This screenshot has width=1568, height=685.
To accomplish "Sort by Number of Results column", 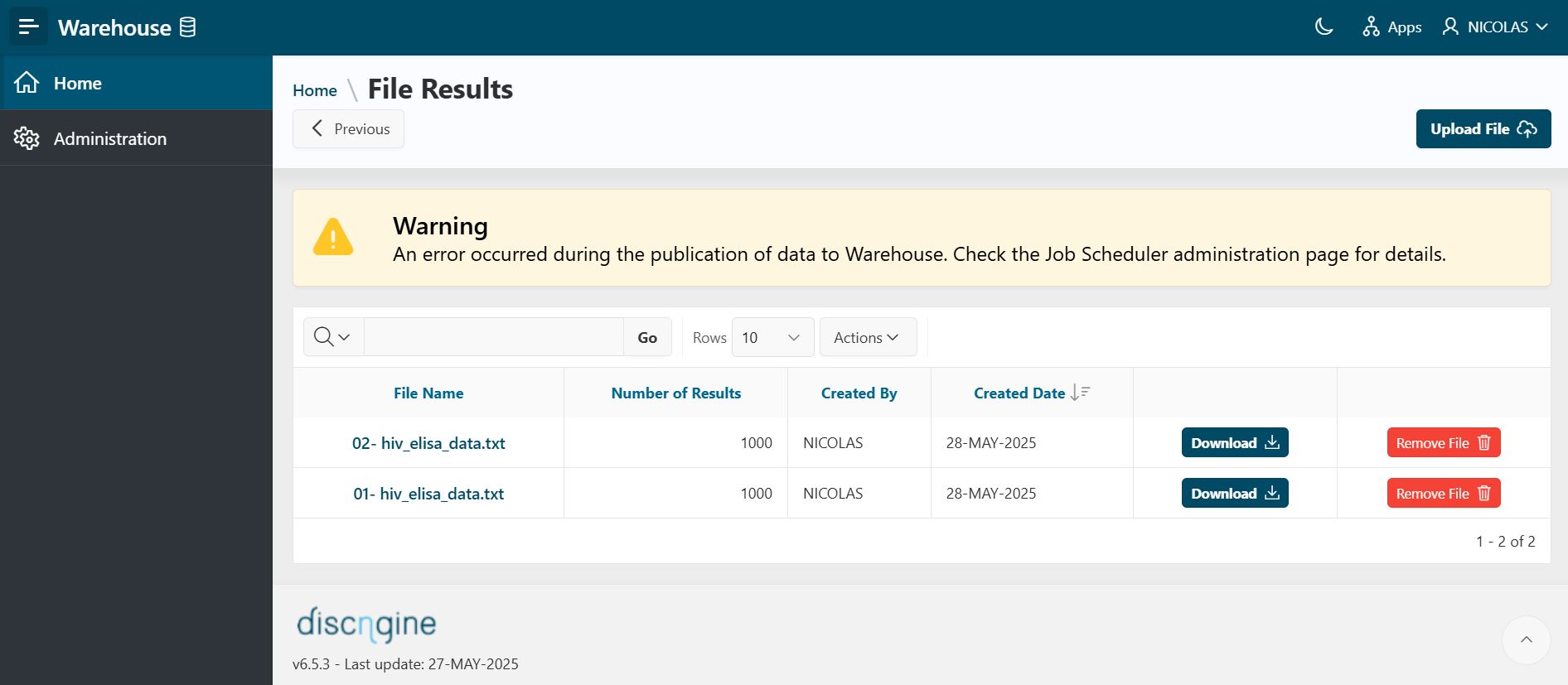I will pos(676,393).
